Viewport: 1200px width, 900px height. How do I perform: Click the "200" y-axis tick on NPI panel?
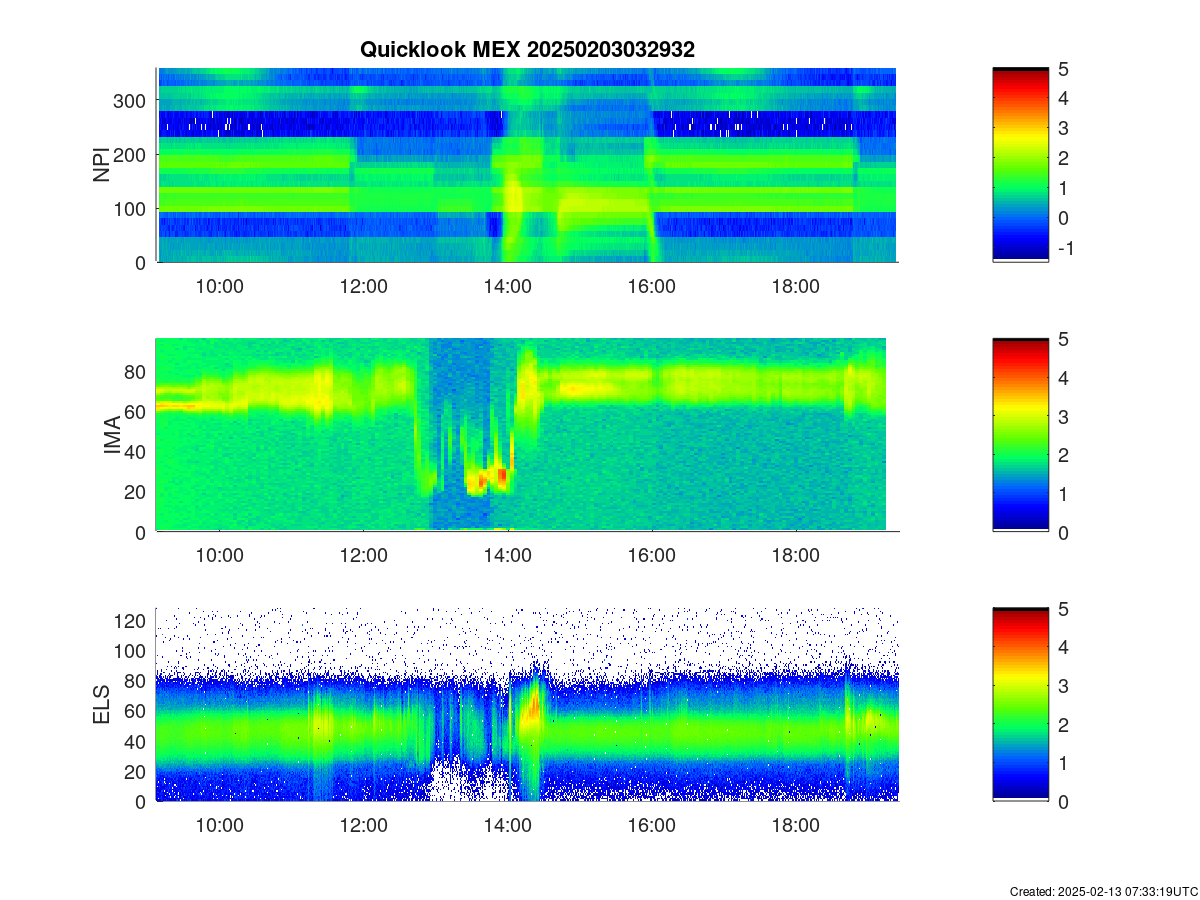(132, 154)
